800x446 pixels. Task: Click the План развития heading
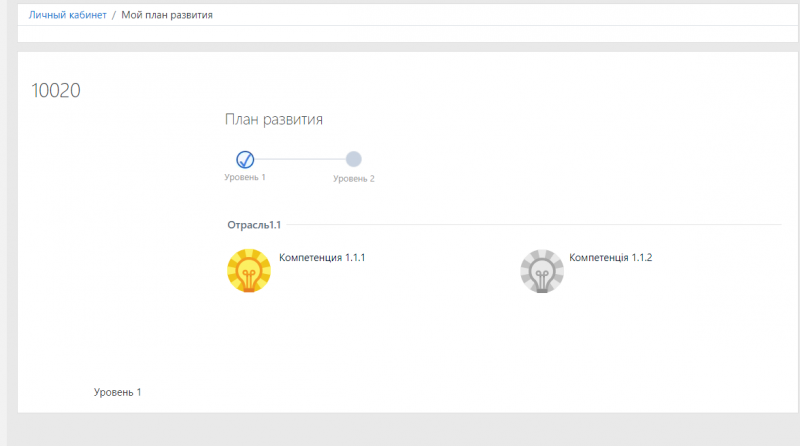274,119
